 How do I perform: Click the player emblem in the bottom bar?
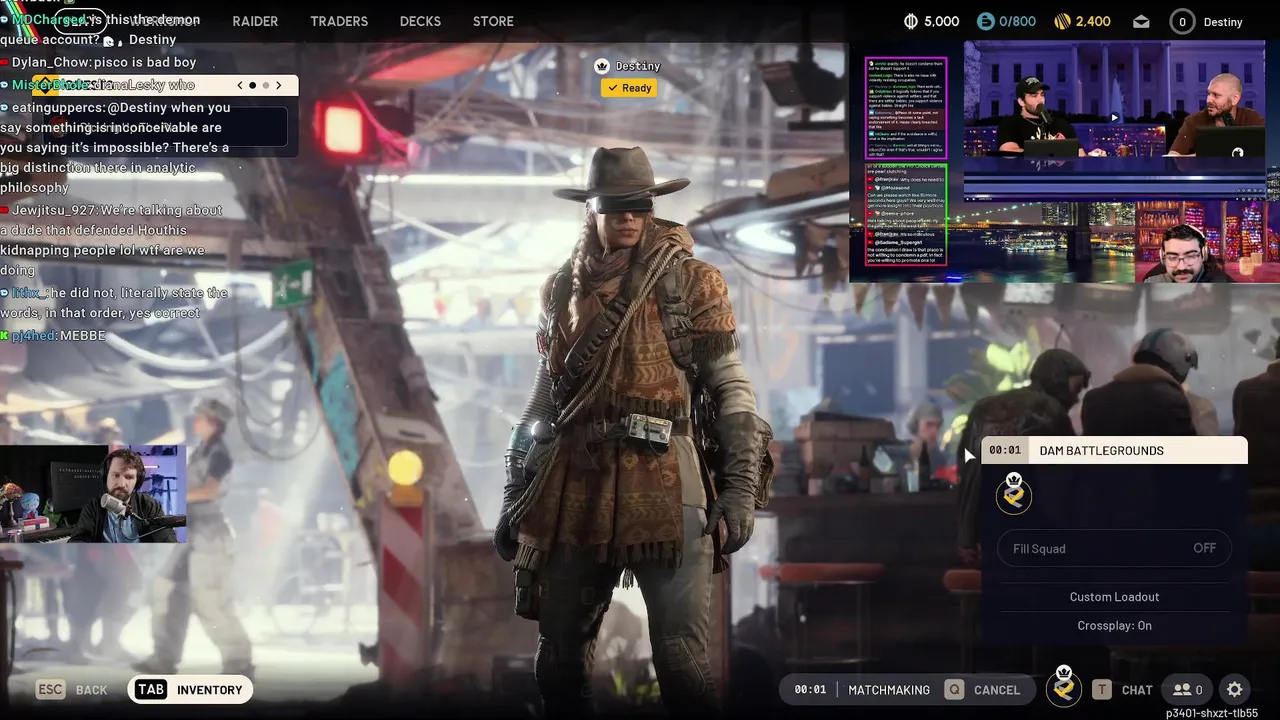point(1064,687)
